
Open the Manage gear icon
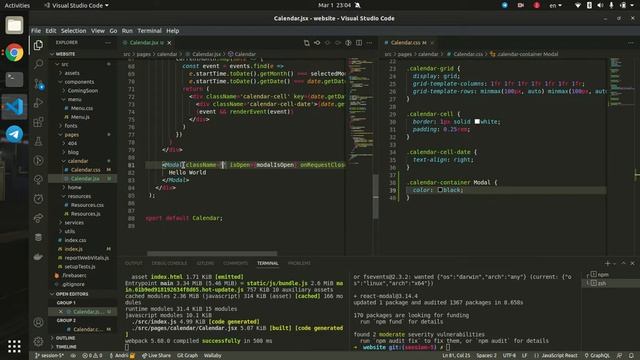point(38,341)
